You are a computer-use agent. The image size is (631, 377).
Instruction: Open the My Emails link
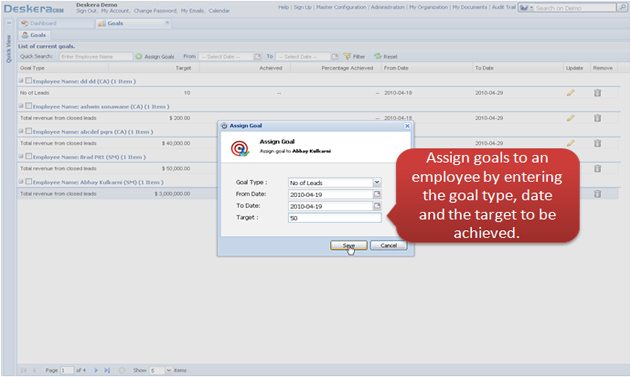tap(192, 11)
